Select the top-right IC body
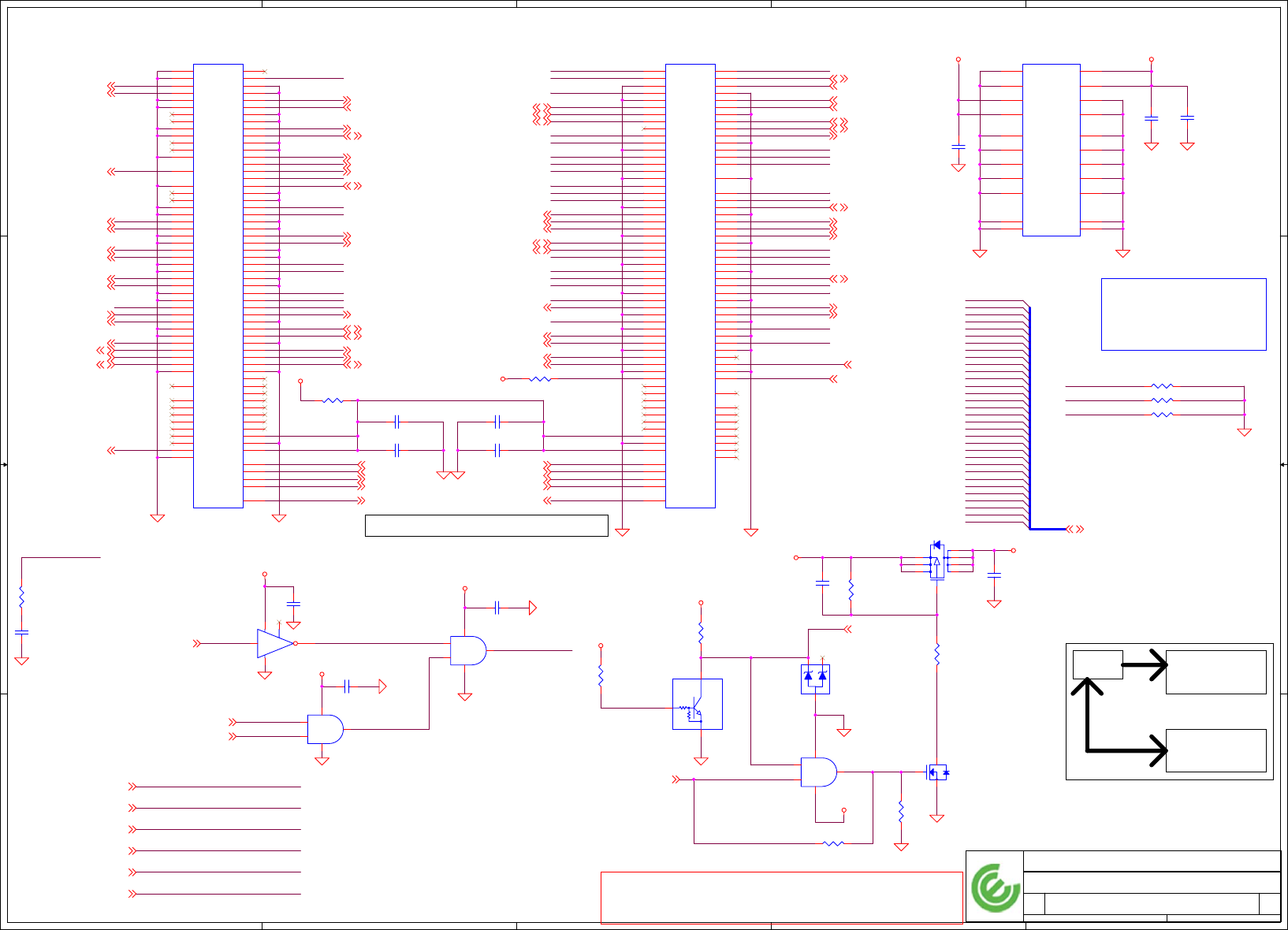The width and height of the screenshot is (1288, 930). [1052, 150]
